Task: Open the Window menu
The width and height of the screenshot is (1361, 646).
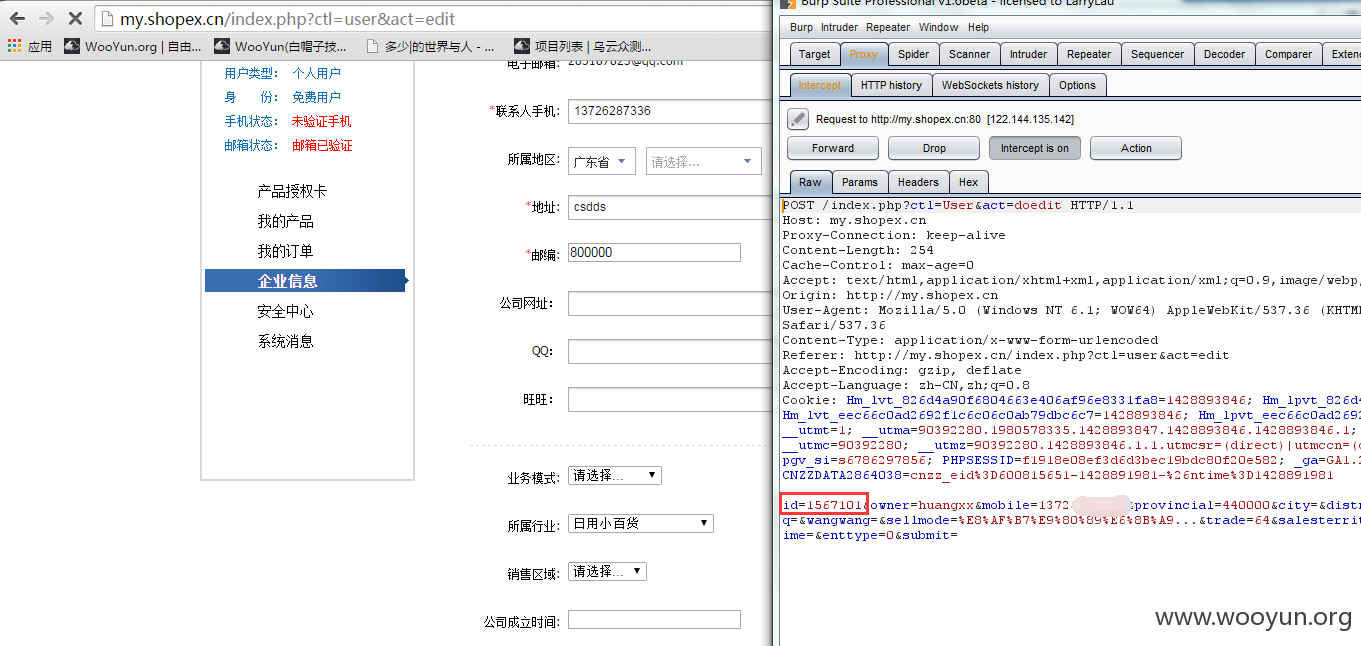Action: coord(938,27)
